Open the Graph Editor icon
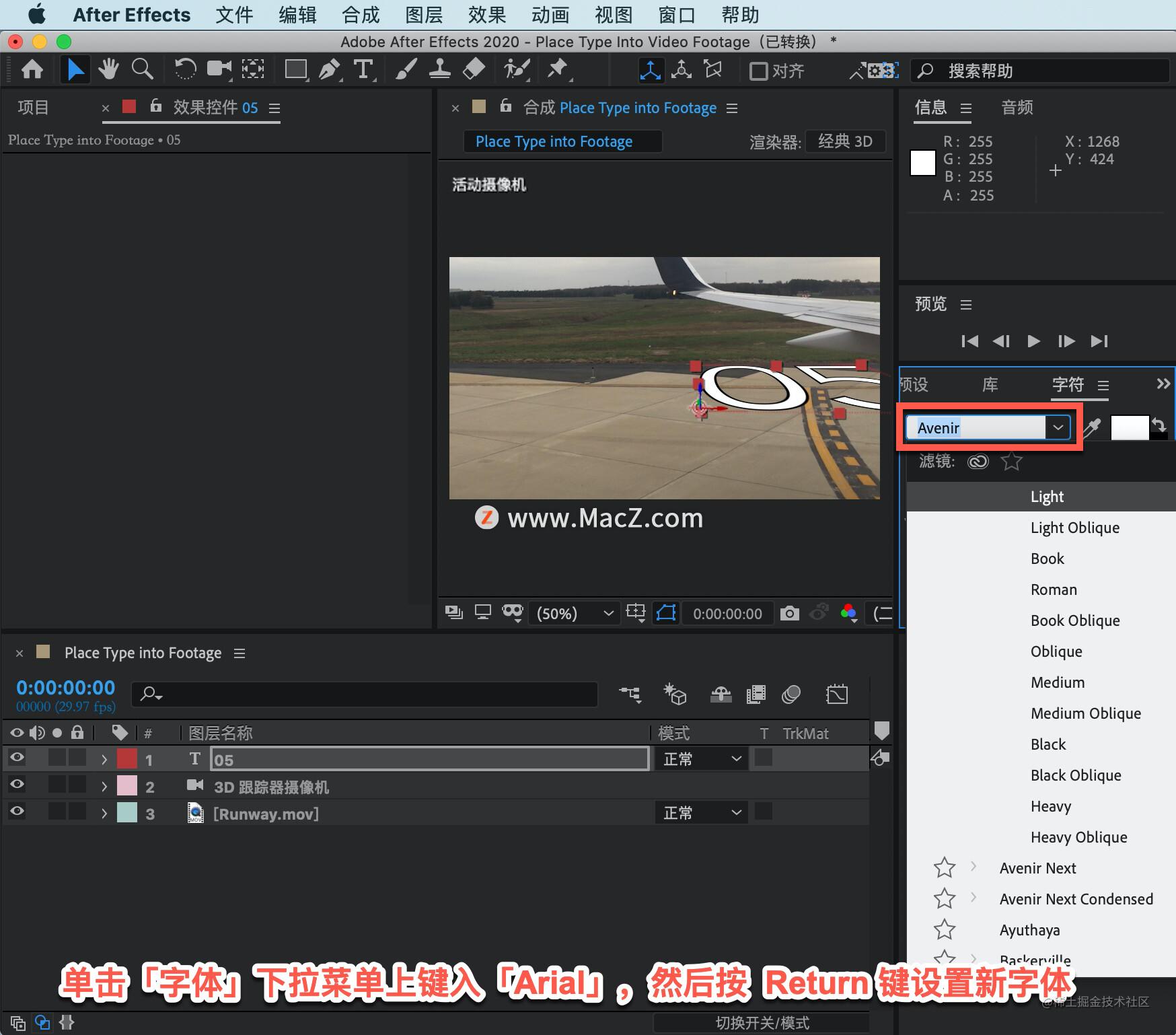The width and height of the screenshot is (1176, 1035). 837,694
